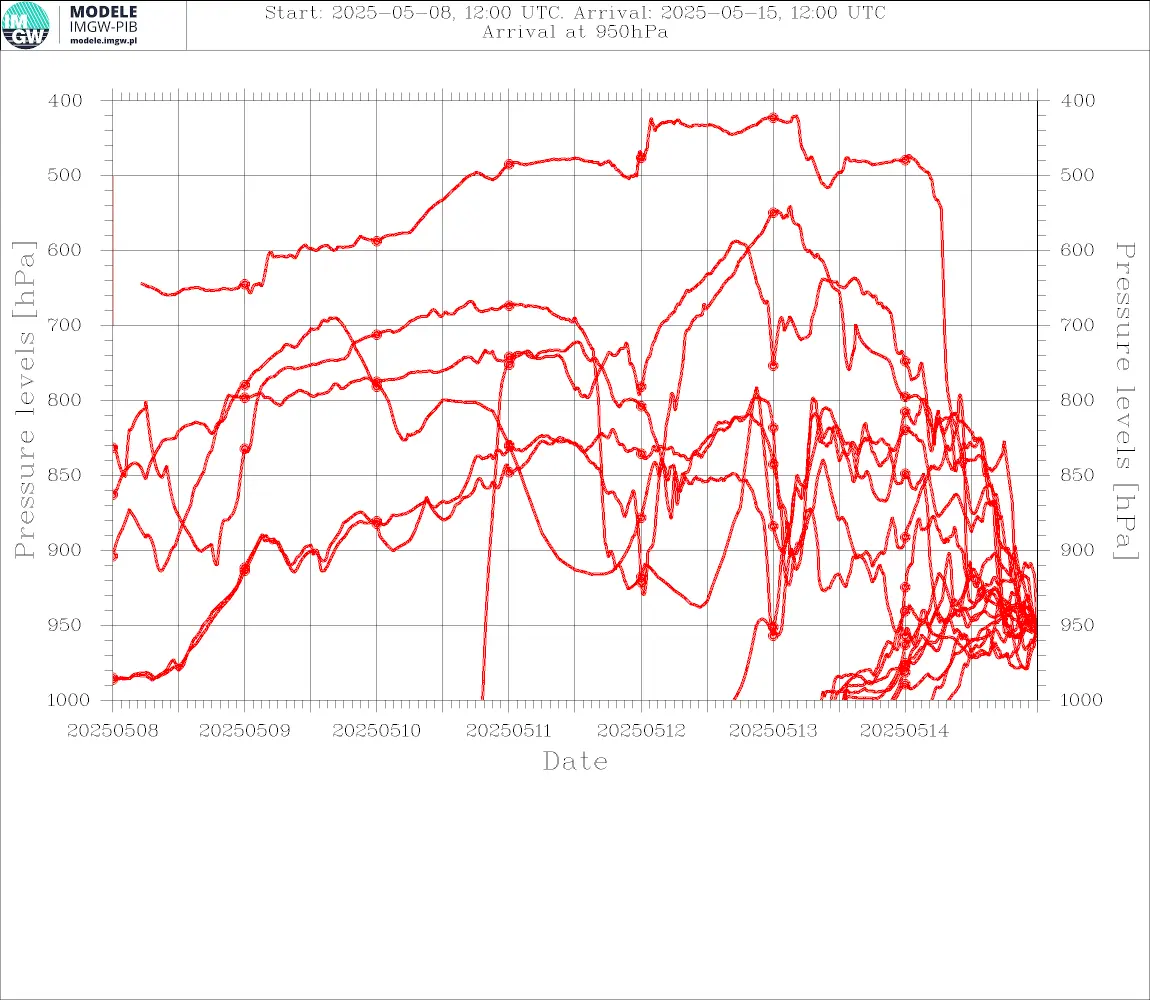1150x1000 pixels.
Task: Click the 20250512 date label
Action: tap(641, 731)
